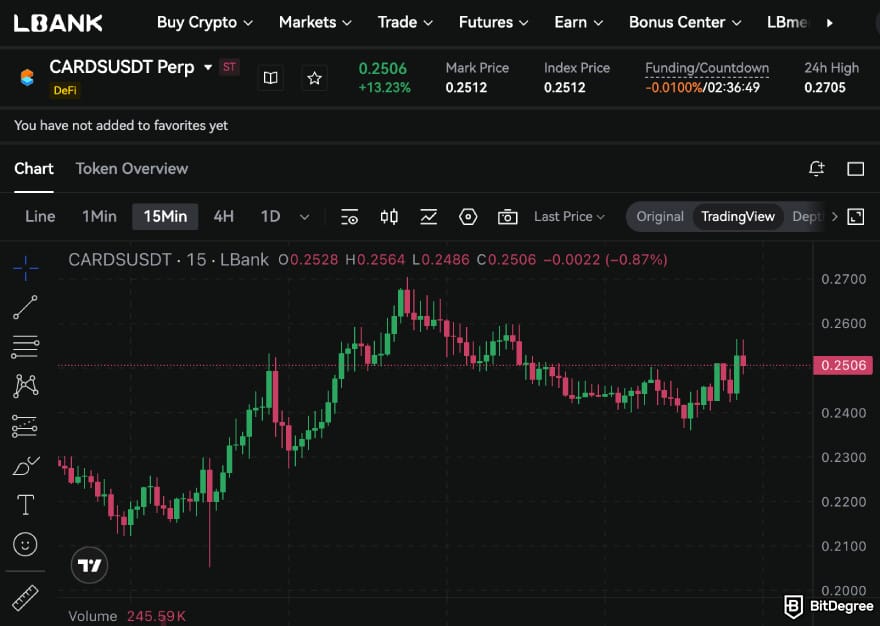Select the pattern drawing tool
Screen dimensions: 880x626
pyautogui.click(x=26, y=386)
